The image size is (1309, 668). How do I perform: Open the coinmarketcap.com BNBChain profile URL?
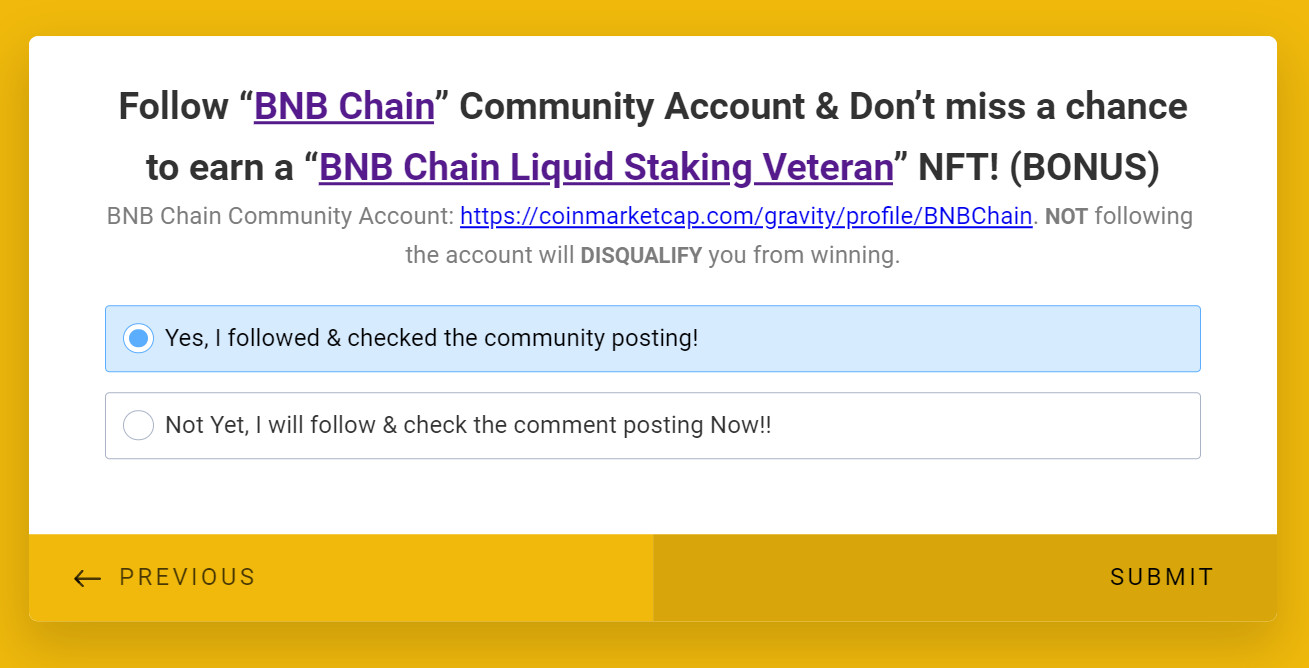(x=745, y=216)
